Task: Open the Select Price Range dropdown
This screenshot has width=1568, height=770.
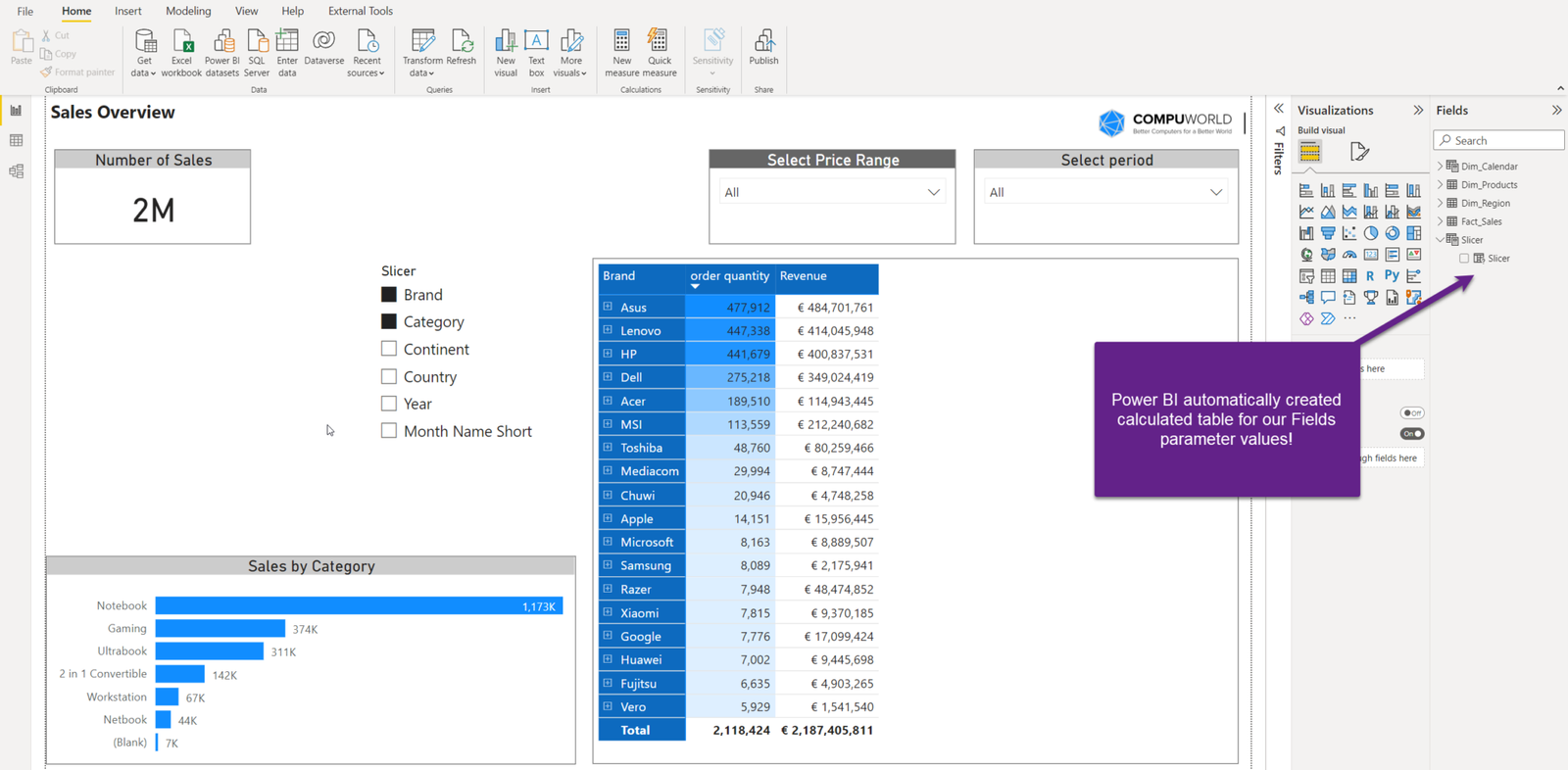Action: coord(832,192)
